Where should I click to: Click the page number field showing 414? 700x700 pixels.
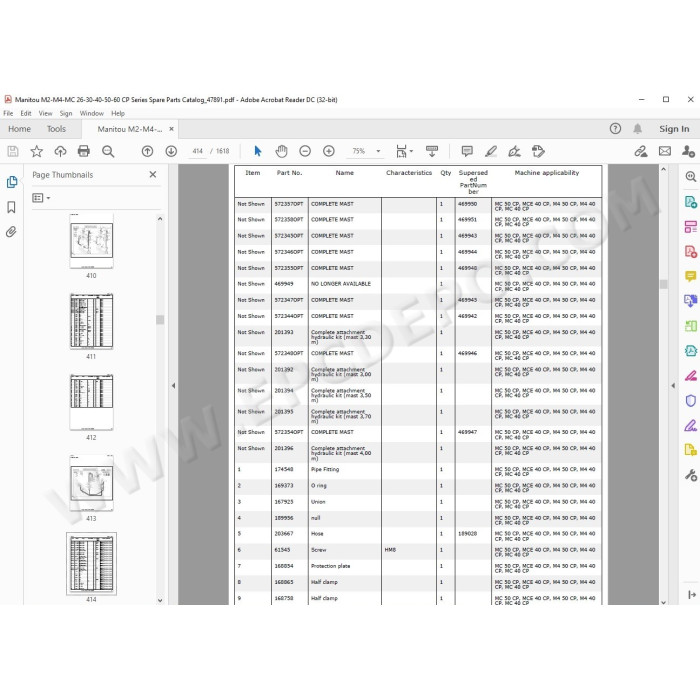(x=197, y=151)
